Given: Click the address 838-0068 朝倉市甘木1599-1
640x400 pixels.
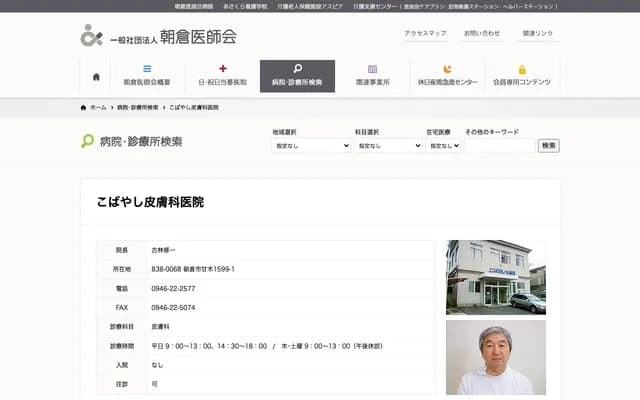Looking at the screenshot, I should pyautogui.click(x=193, y=269).
